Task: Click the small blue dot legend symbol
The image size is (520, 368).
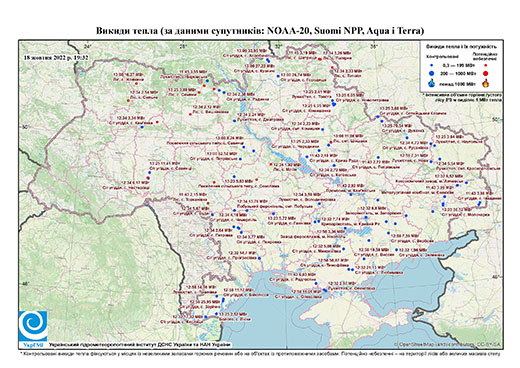Action: pyautogui.click(x=431, y=66)
